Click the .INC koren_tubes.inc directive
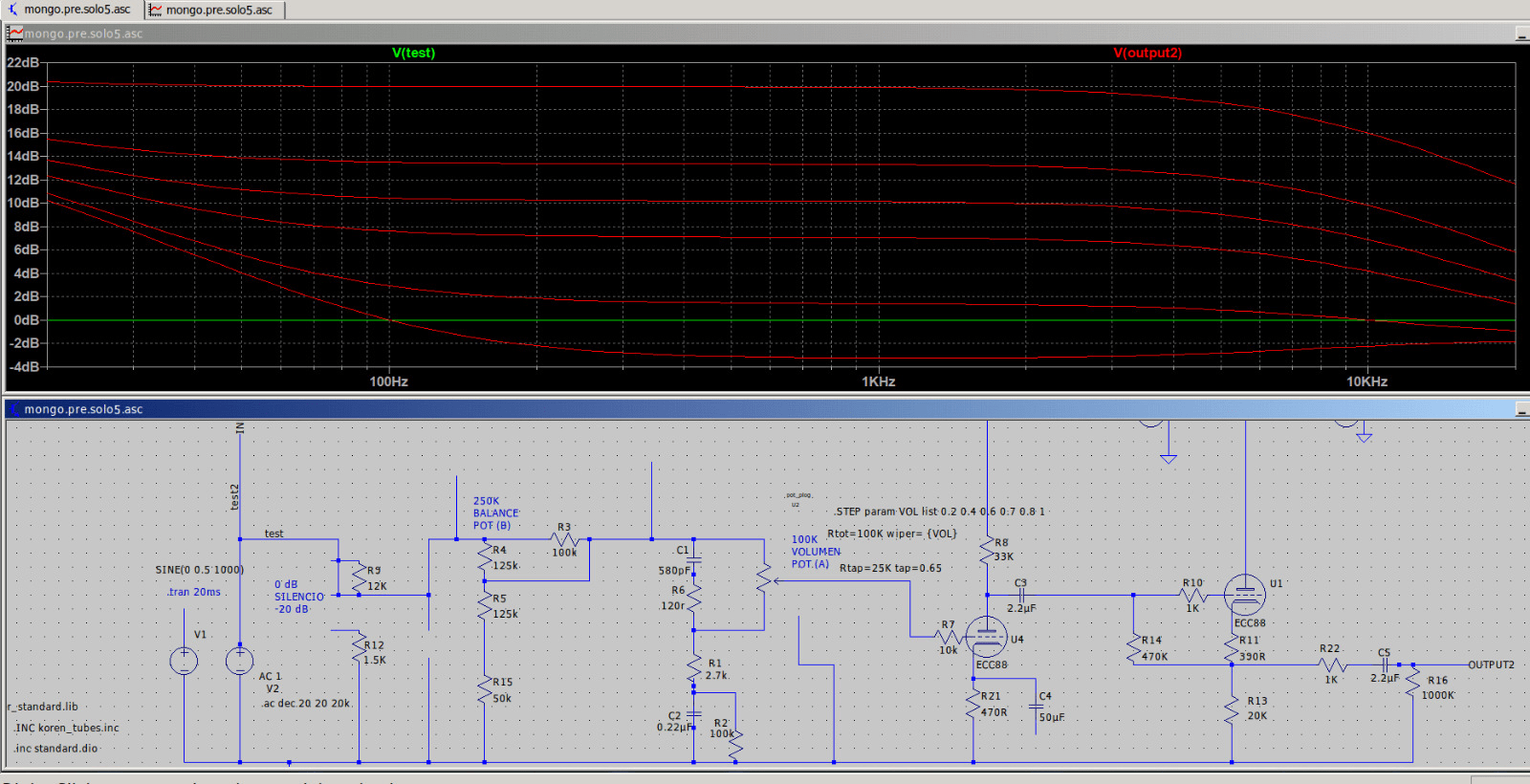This screenshot has width=1530, height=784. pos(66,728)
